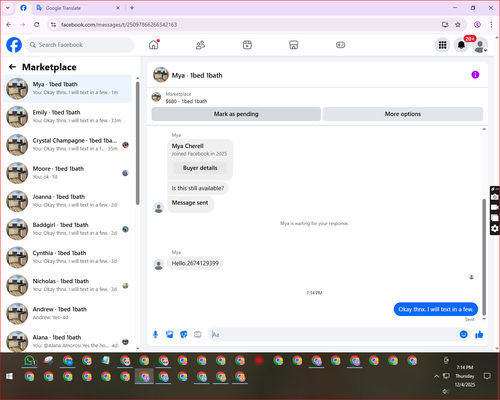Open Emily 1bed 1bath conversation
Screen dimensions: 500x400
[x=68, y=116]
